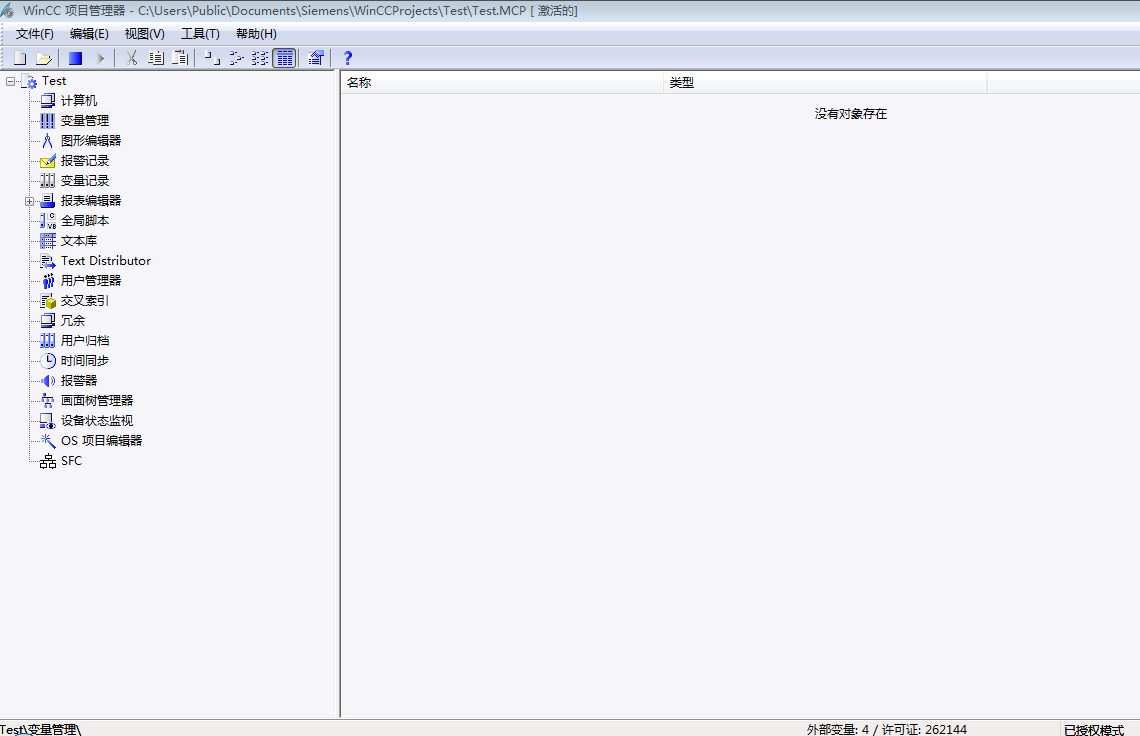Select 画面树管理器 tree label

(x=97, y=401)
